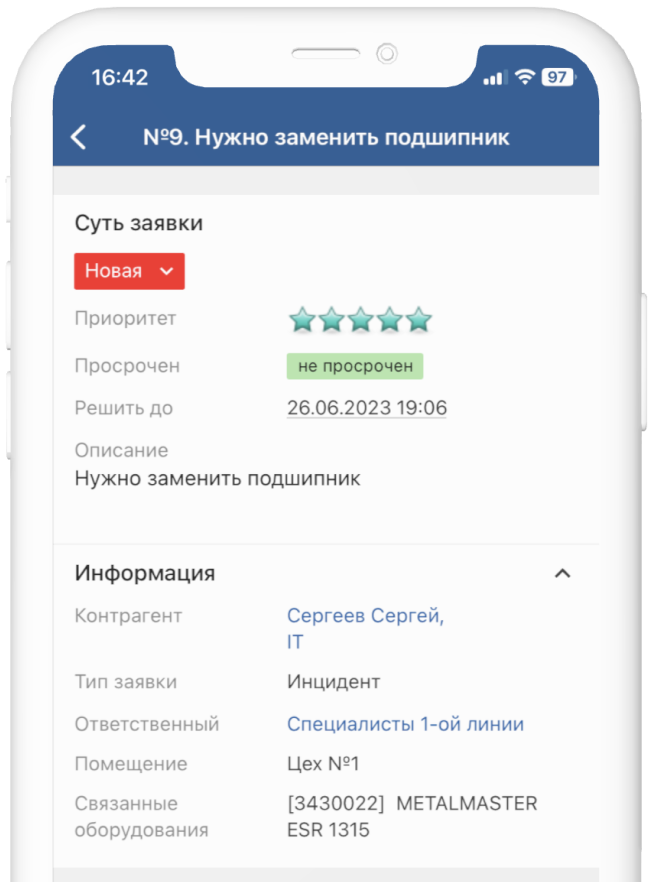652x882 pixels.
Task: Click the Ответственный label
Action: coord(147,724)
